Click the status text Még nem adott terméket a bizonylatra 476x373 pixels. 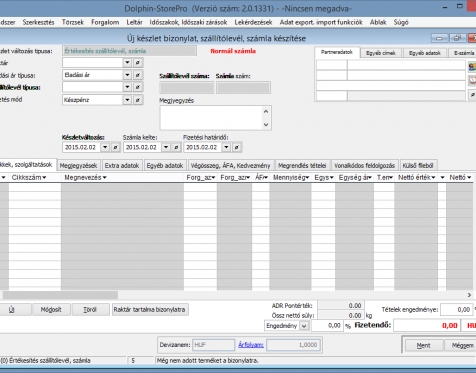(207, 361)
